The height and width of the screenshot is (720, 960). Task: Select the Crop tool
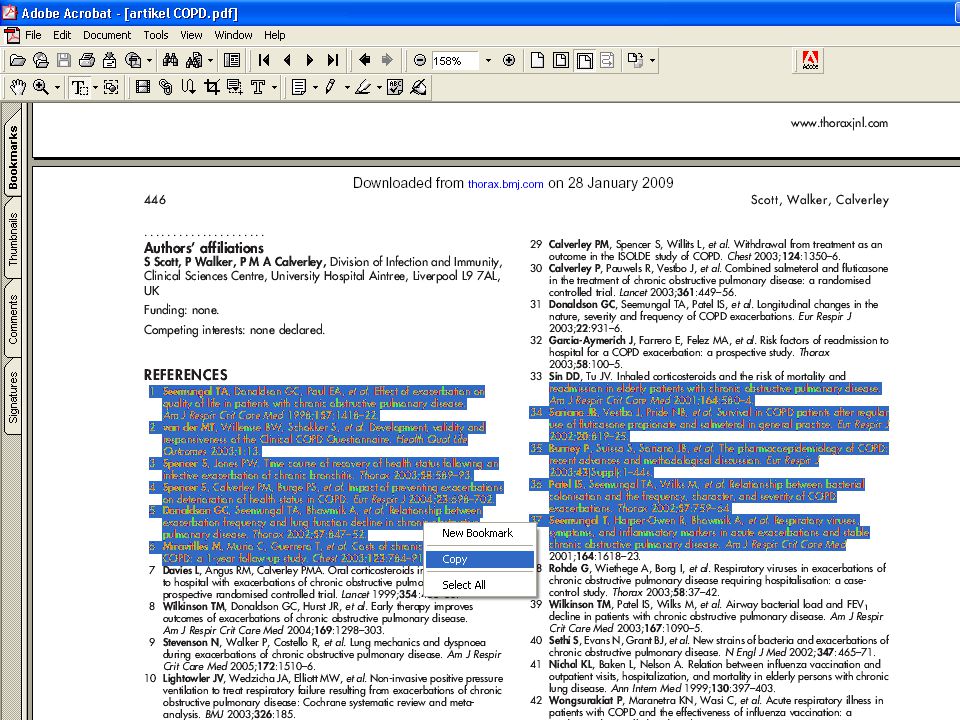coord(212,87)
